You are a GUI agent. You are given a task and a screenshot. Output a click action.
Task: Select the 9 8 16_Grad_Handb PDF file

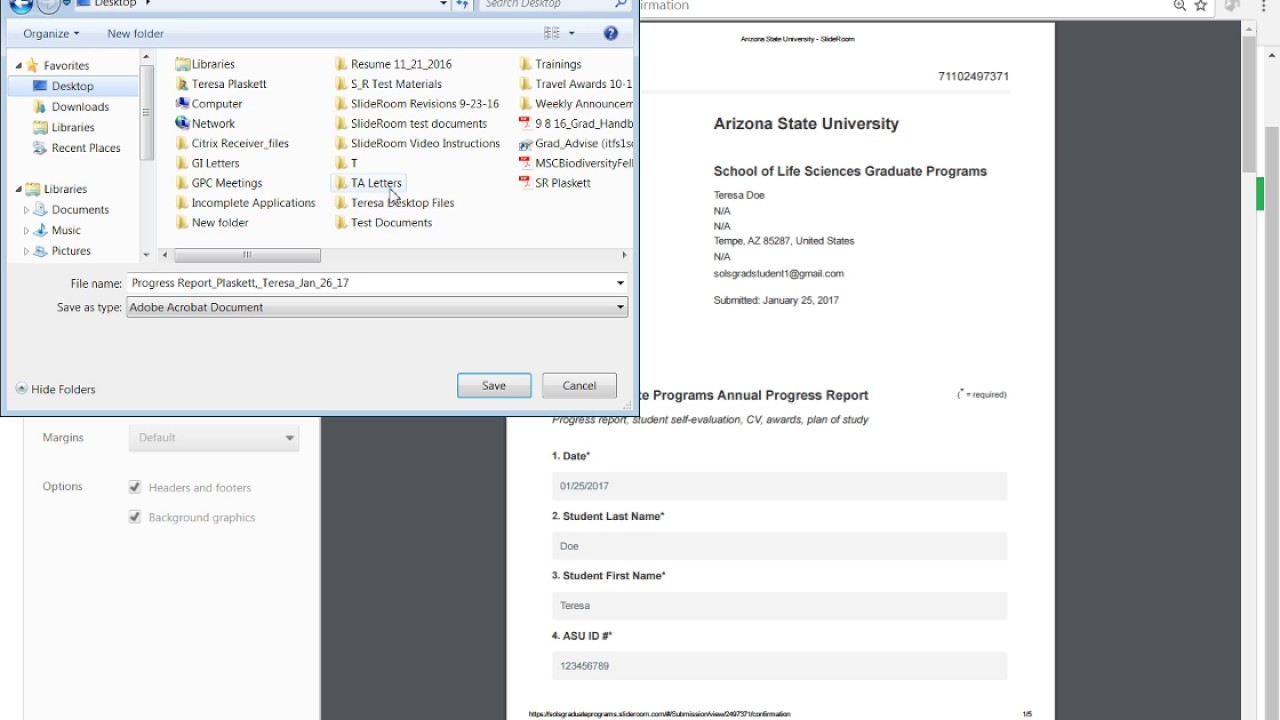pyautogui.click(x=576, y=124)
